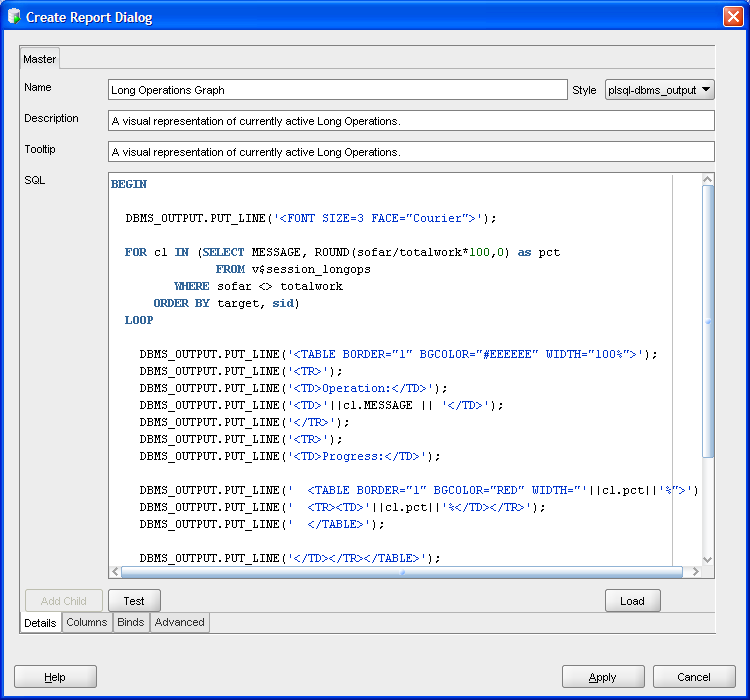Click the horizontal scrollbar left arrow

click(x=115, y=572)
